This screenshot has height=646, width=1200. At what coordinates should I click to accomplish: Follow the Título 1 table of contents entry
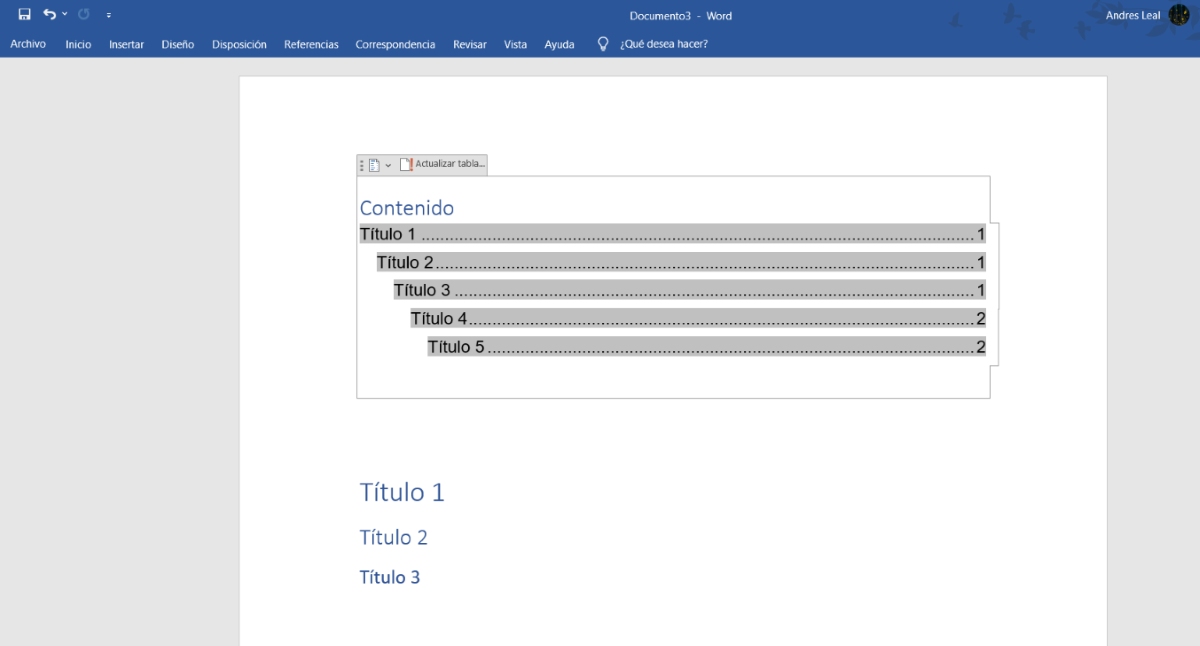672,235
